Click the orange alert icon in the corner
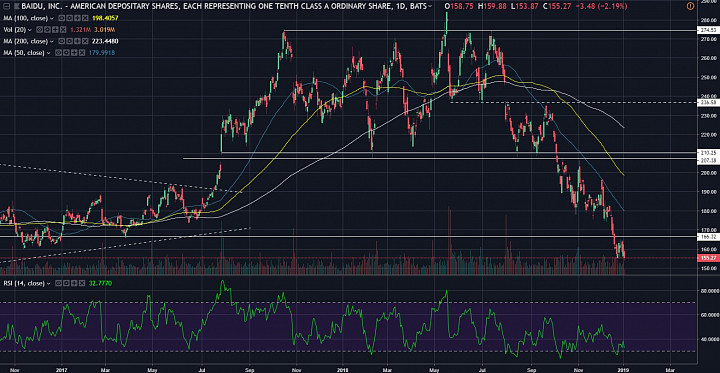 point(691,6)
